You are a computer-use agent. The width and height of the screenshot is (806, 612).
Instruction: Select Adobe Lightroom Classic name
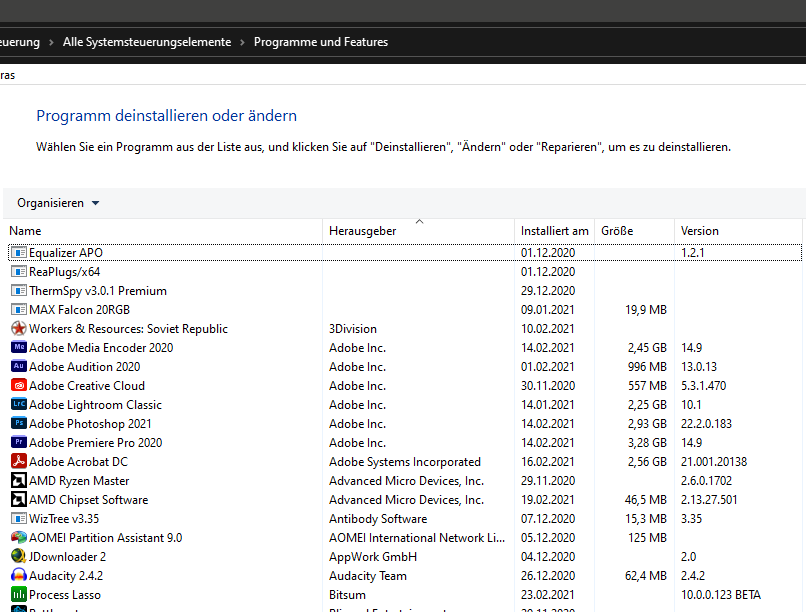(x=96, y=404)
